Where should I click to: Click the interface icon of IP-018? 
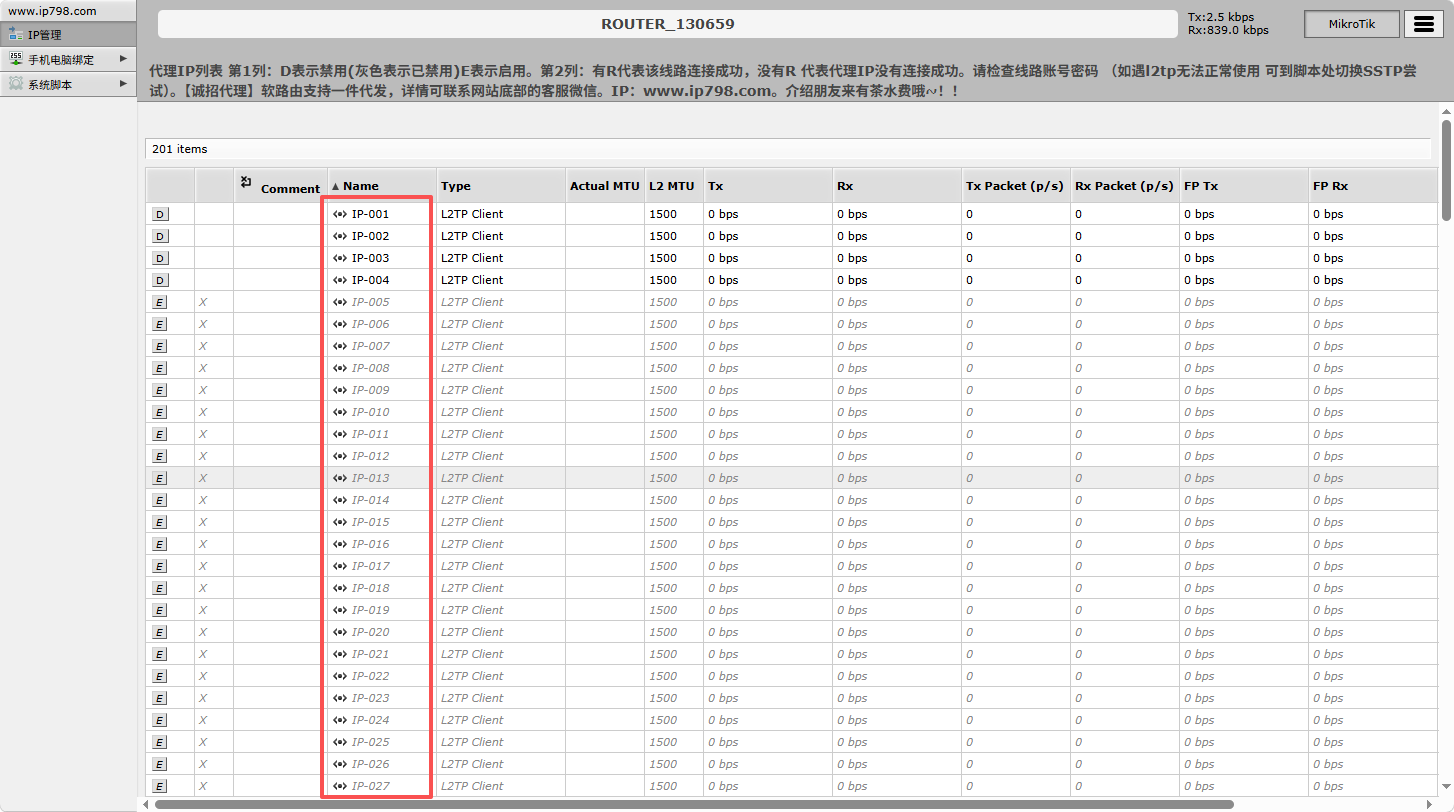(340, 588)
